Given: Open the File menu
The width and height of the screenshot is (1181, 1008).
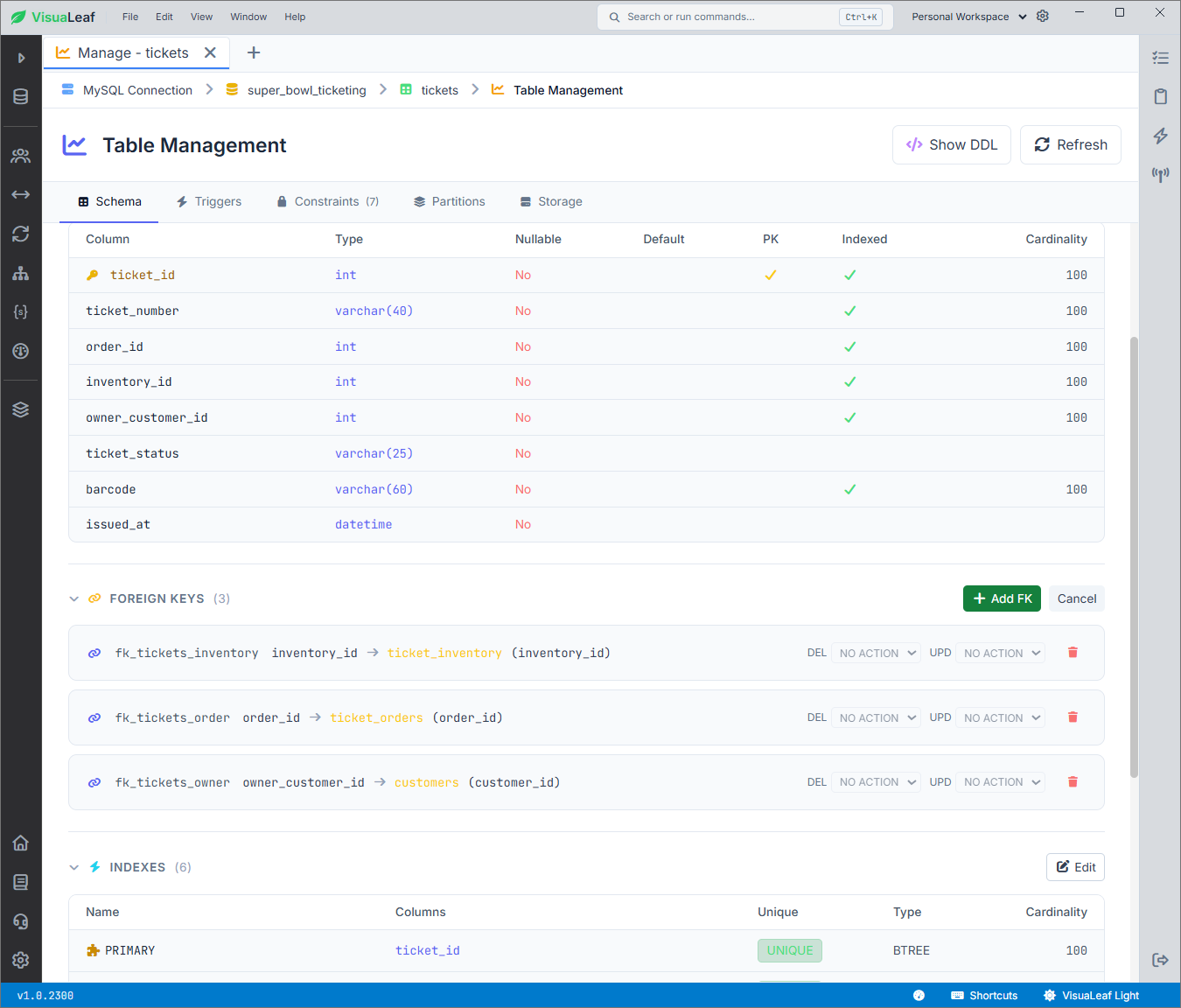Looking at the screenshot, I should (x=130, y=17).
